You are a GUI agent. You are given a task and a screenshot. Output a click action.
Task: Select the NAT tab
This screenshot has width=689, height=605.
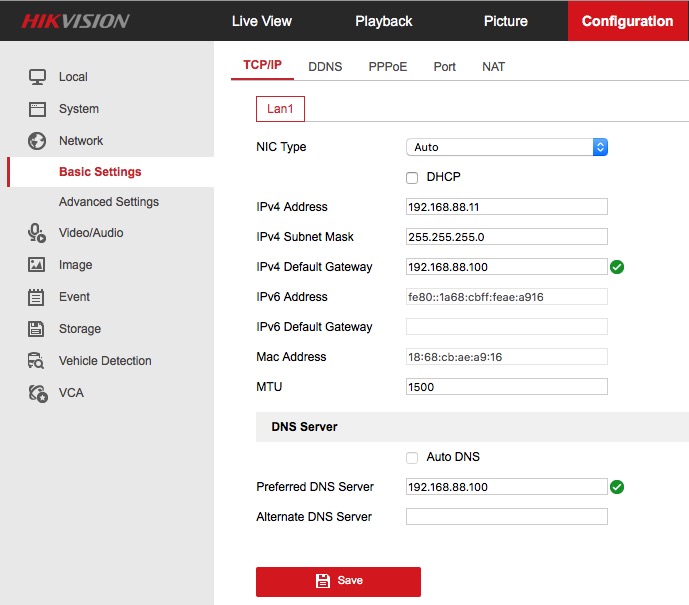coord(493,67)
